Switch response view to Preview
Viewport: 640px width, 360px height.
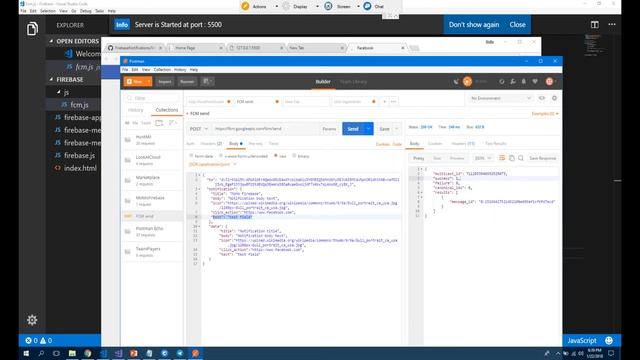(x=457, y=158)
